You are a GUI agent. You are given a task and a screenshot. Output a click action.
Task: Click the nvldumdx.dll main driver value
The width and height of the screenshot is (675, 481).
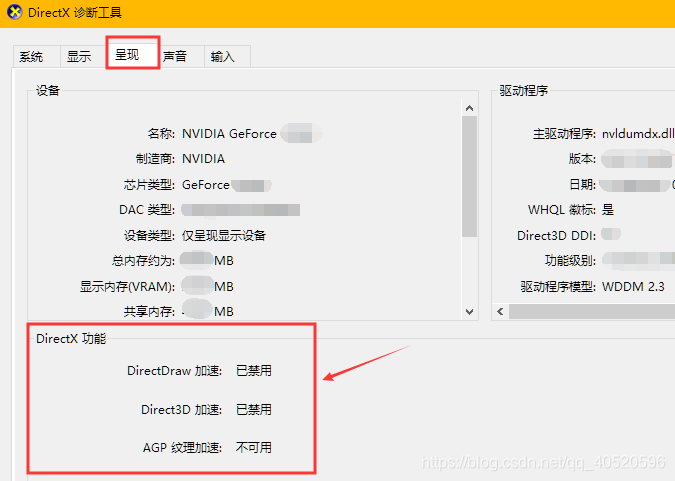tap(638, 134)
